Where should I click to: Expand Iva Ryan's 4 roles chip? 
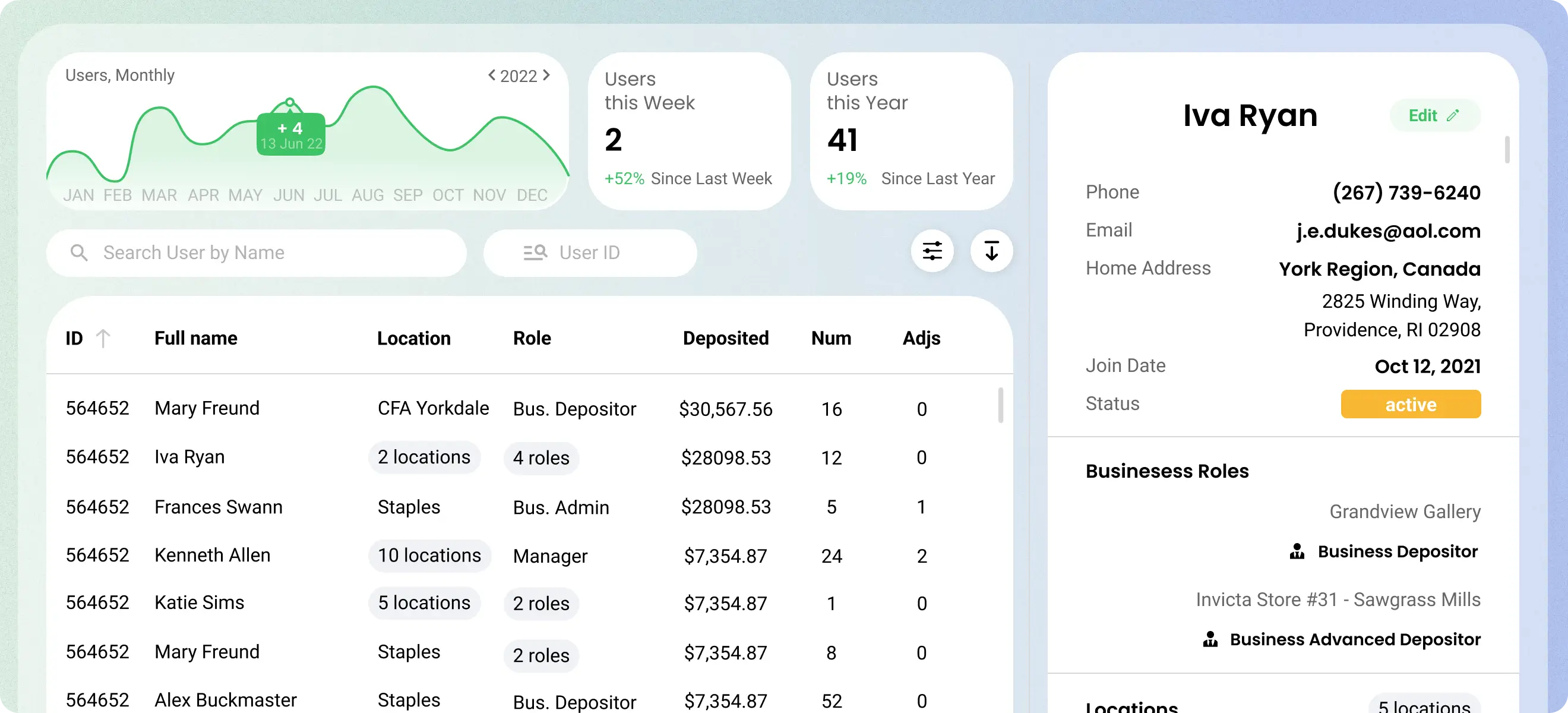click(540, 458)
